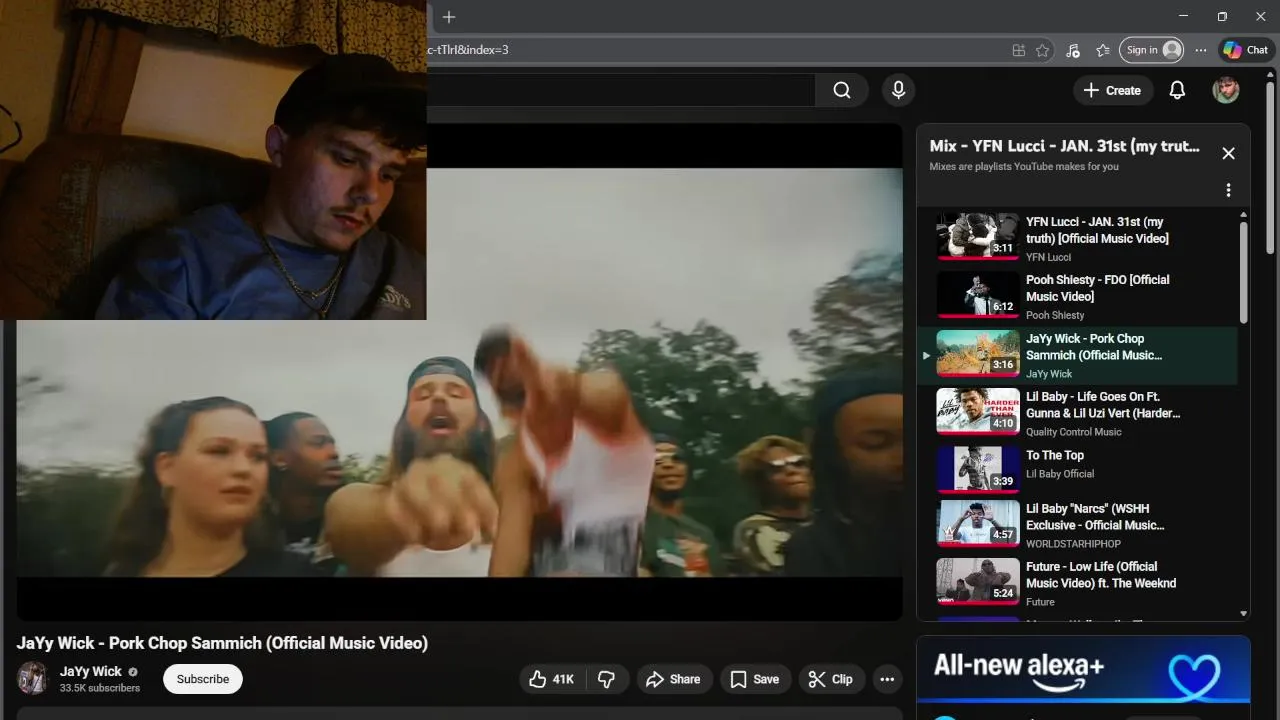Image resolution: width=1280 pixels, height=720 pixels.
Task: Open the browser favorites list icon
Action: 1103,50
